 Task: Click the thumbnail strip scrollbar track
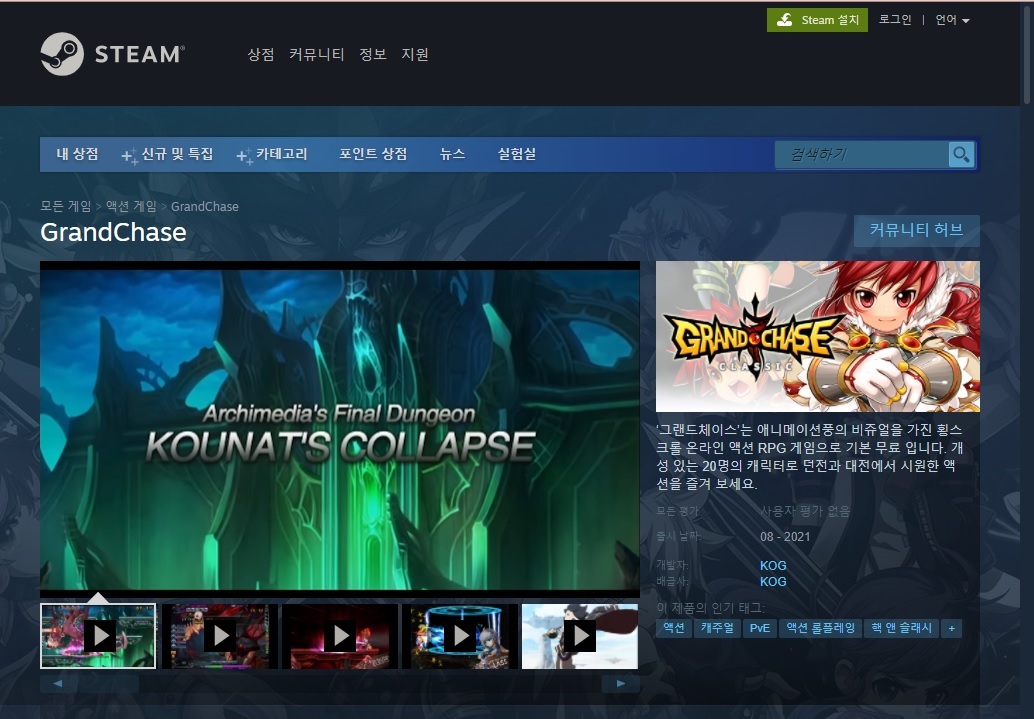coord(339,683)
